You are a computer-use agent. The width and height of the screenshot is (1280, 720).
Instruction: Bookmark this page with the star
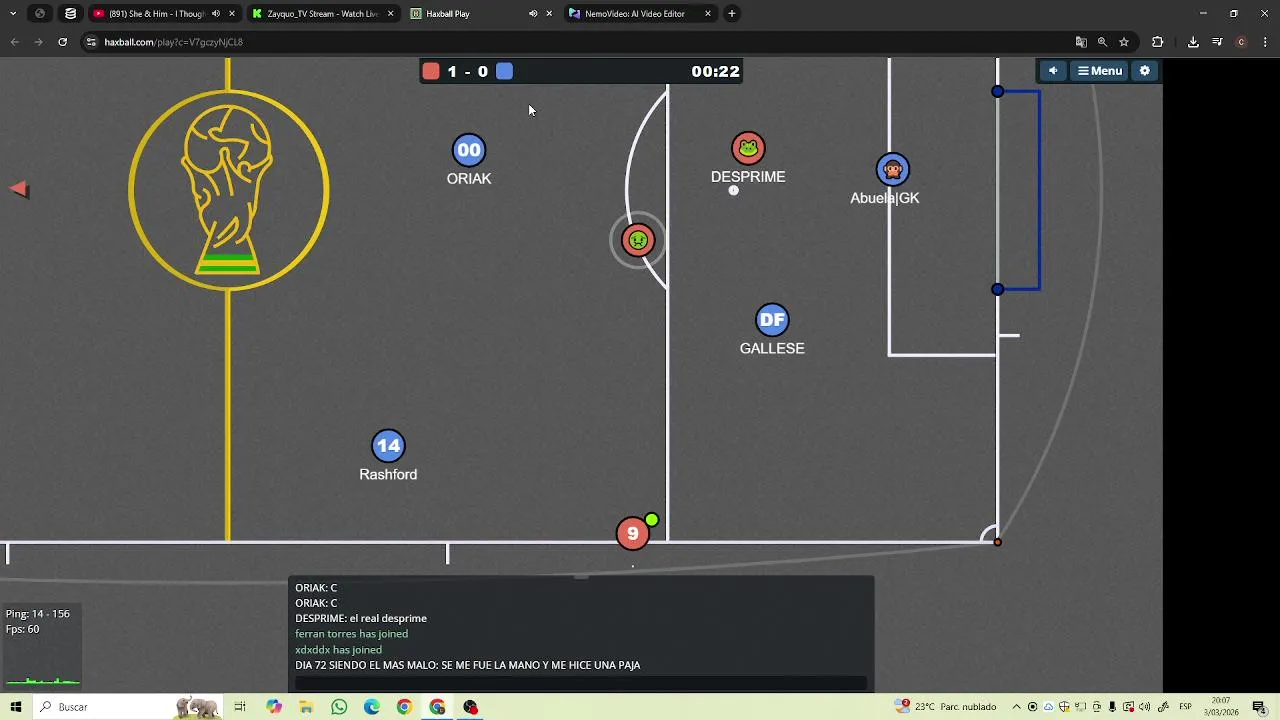click(1124, 42)
